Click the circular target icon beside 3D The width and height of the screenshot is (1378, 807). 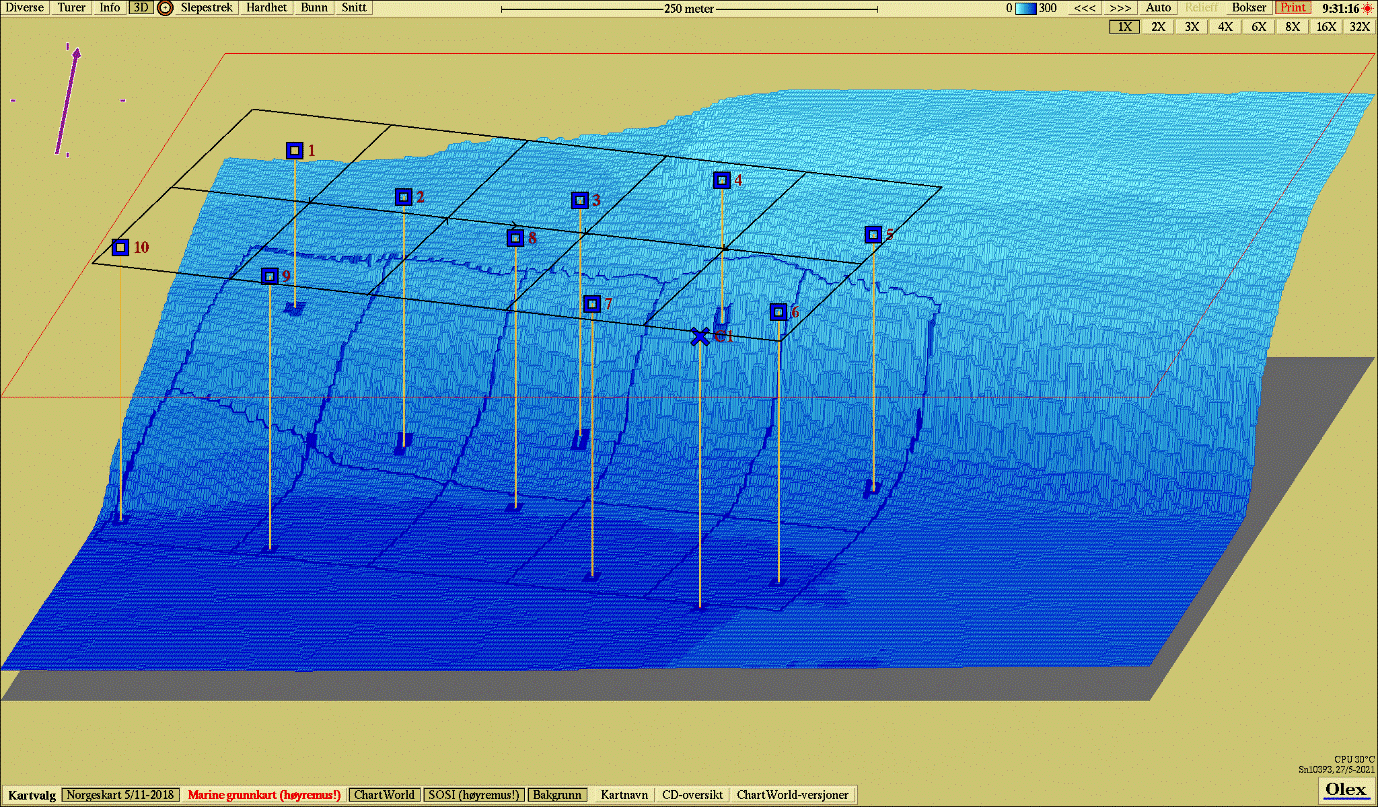click(165, 8)
